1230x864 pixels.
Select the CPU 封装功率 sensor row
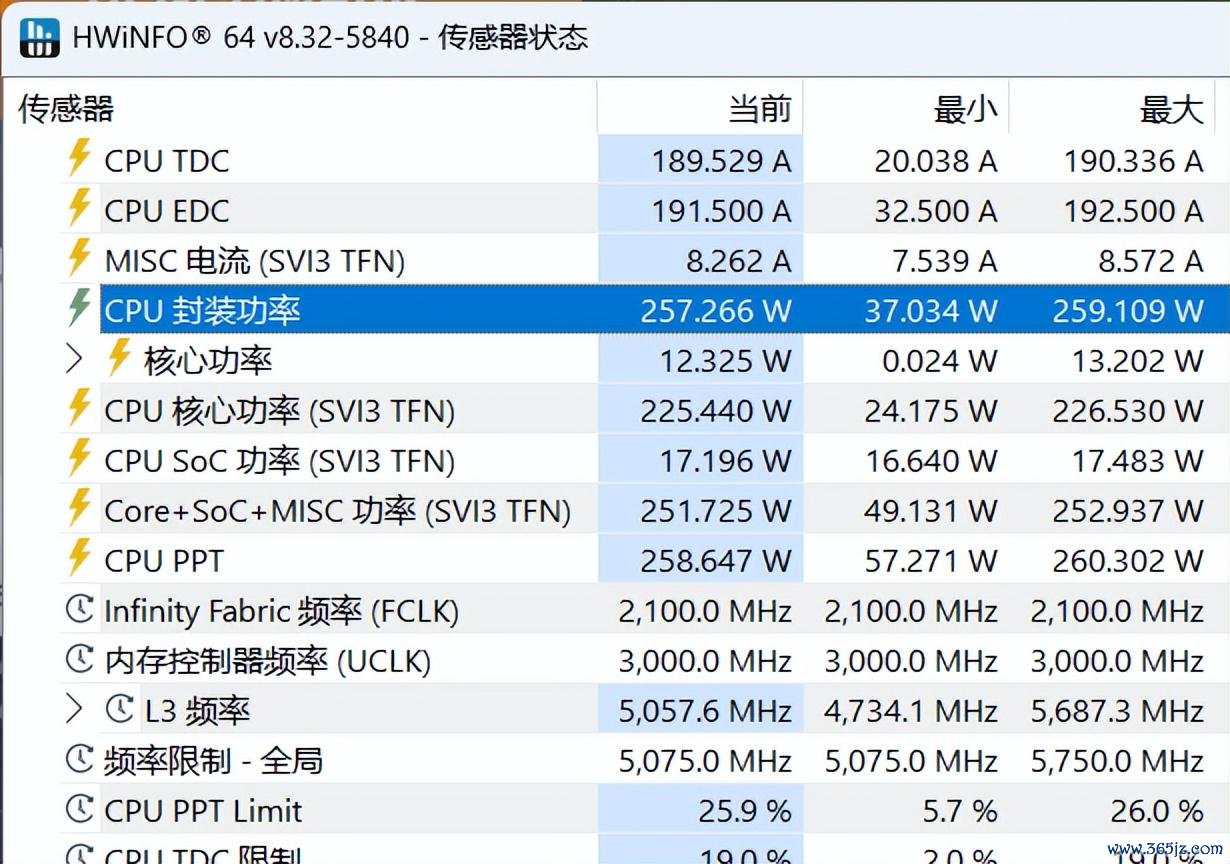coord(664,309)
